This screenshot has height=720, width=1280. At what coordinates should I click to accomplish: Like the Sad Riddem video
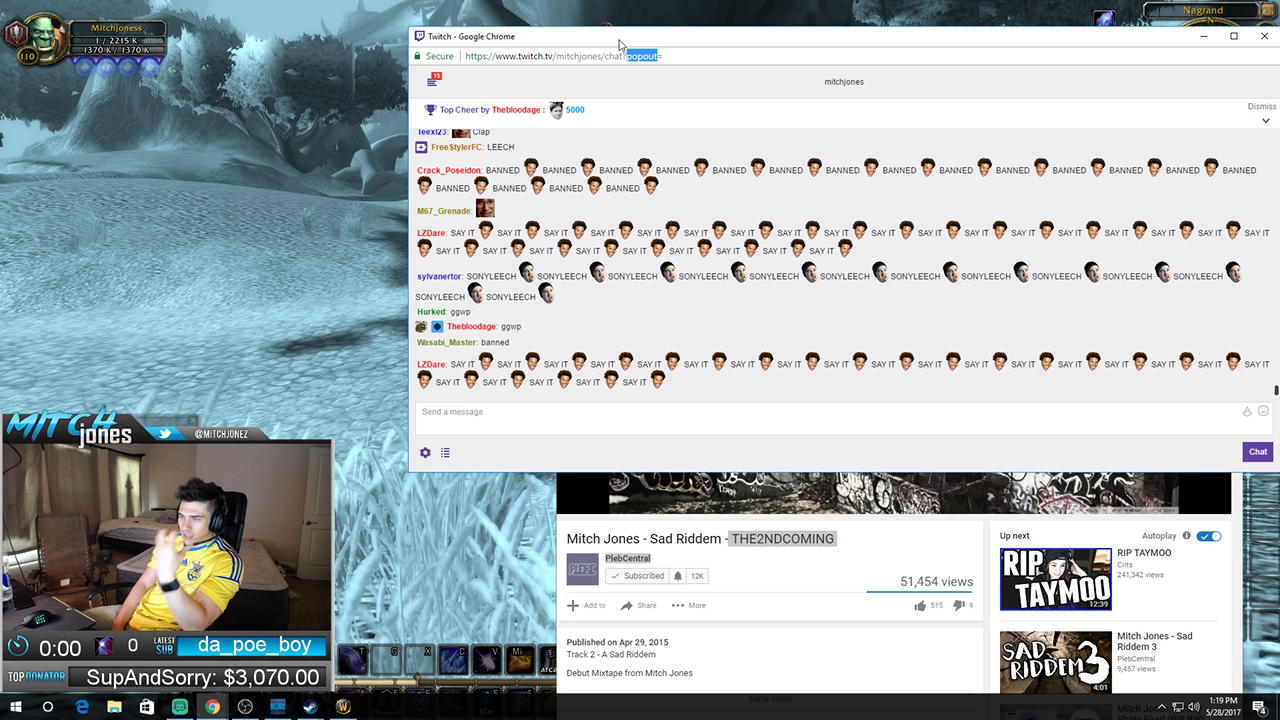(920, 605)
